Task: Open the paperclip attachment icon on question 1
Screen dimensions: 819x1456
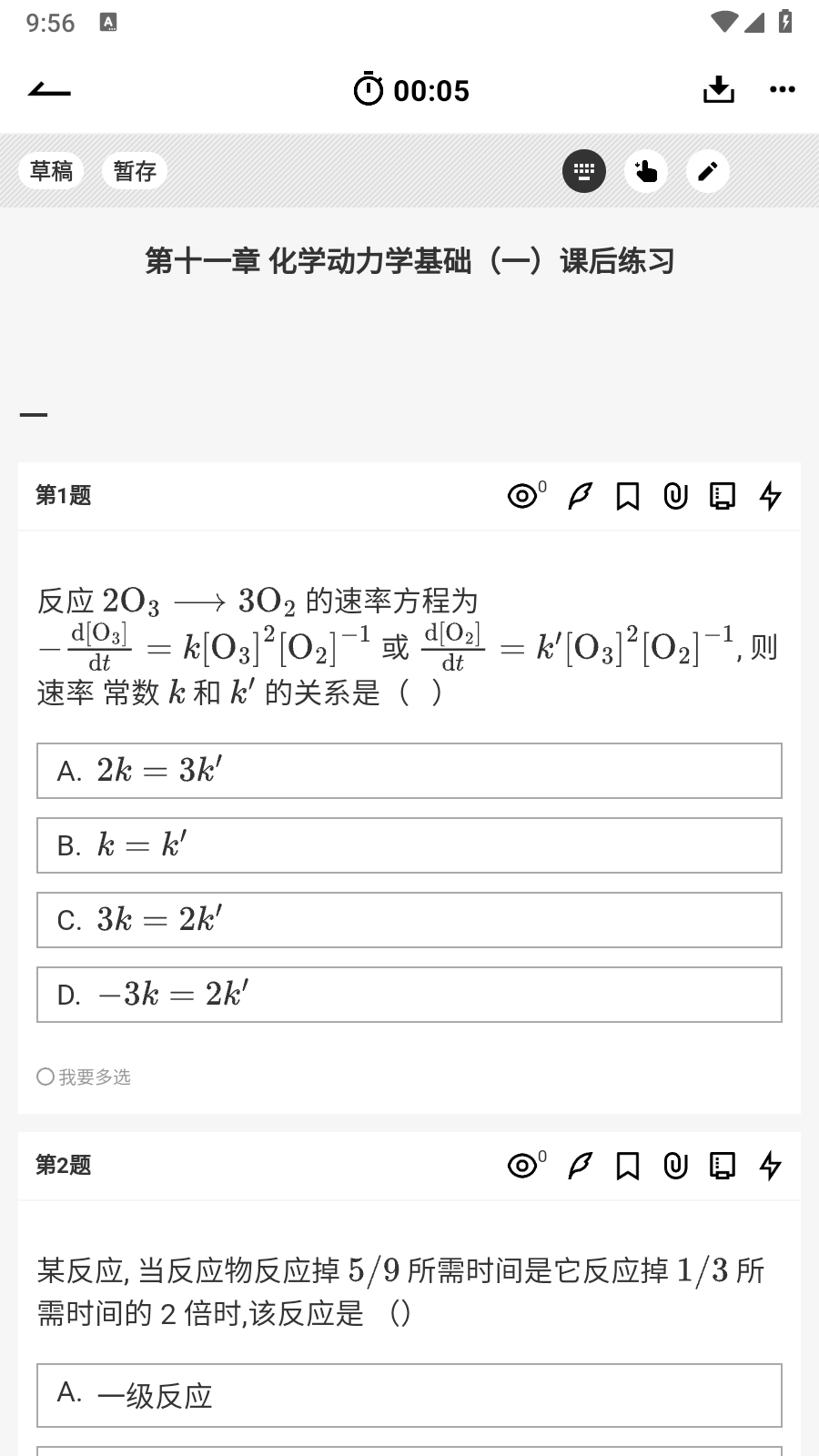Action: click(x=675, y=496)
